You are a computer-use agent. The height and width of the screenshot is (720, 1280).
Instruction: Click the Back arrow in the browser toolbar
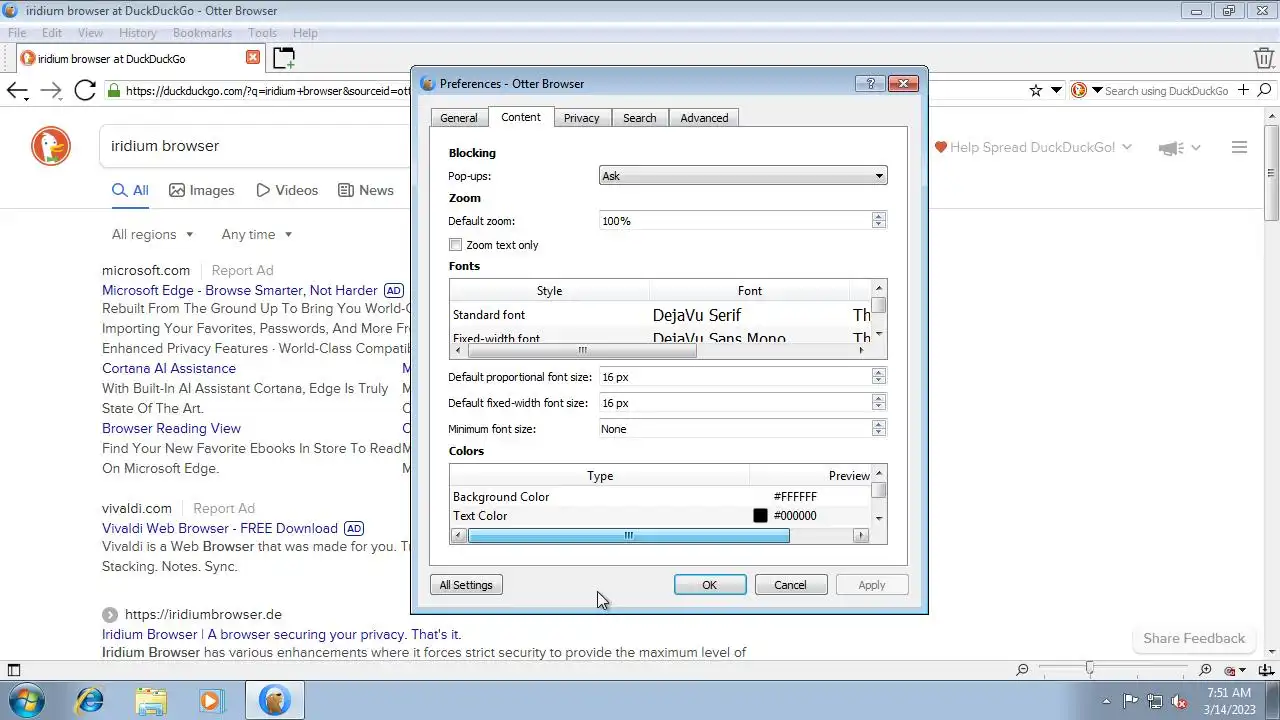(x=17, y=91)
